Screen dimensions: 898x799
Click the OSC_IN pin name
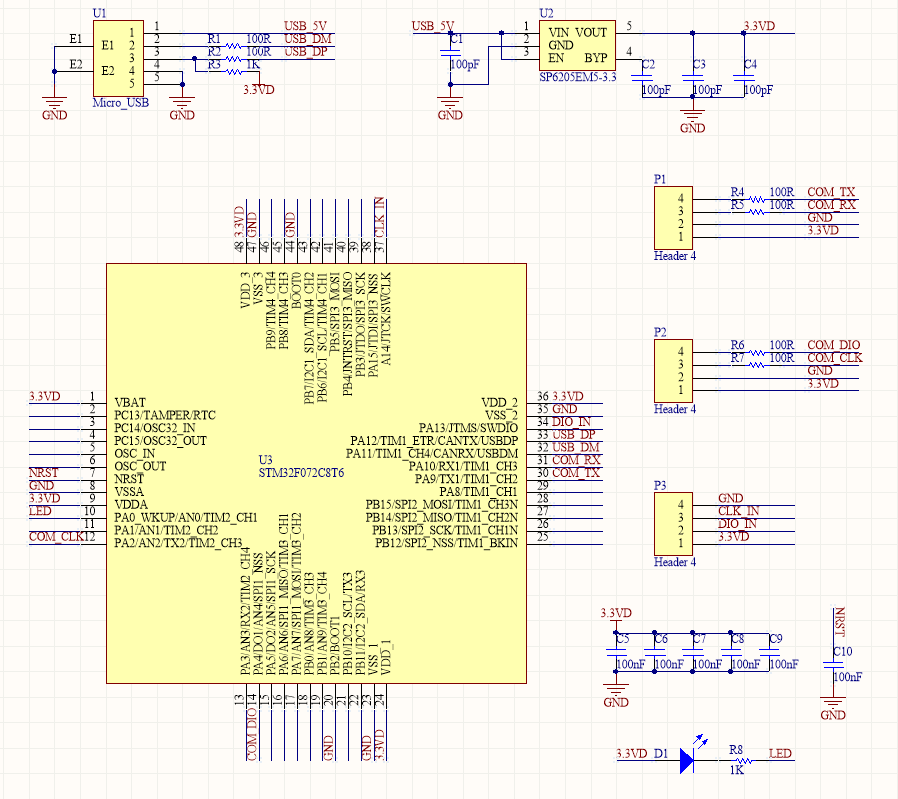[x=135, y=454]
